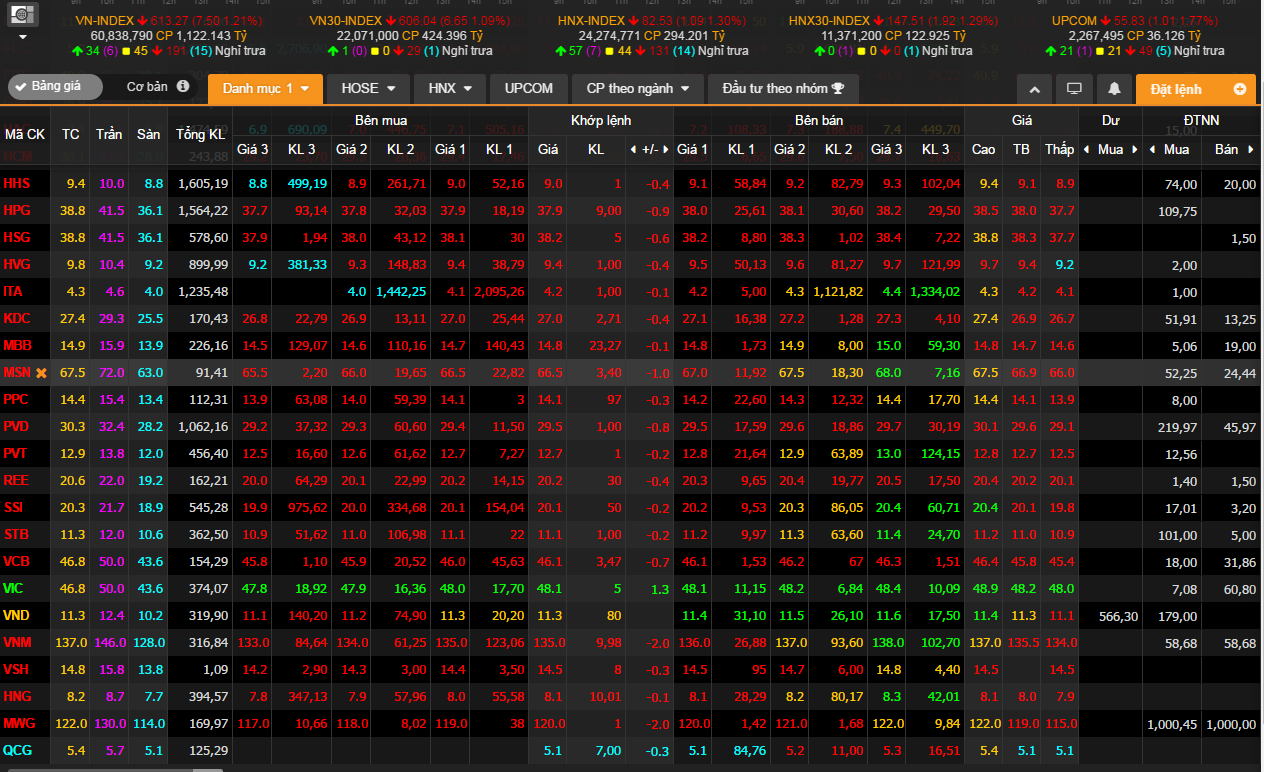This screenshot has height=772, width=1264.
Task: Click the logo icon in top-left corner
Action: (24, 14)
